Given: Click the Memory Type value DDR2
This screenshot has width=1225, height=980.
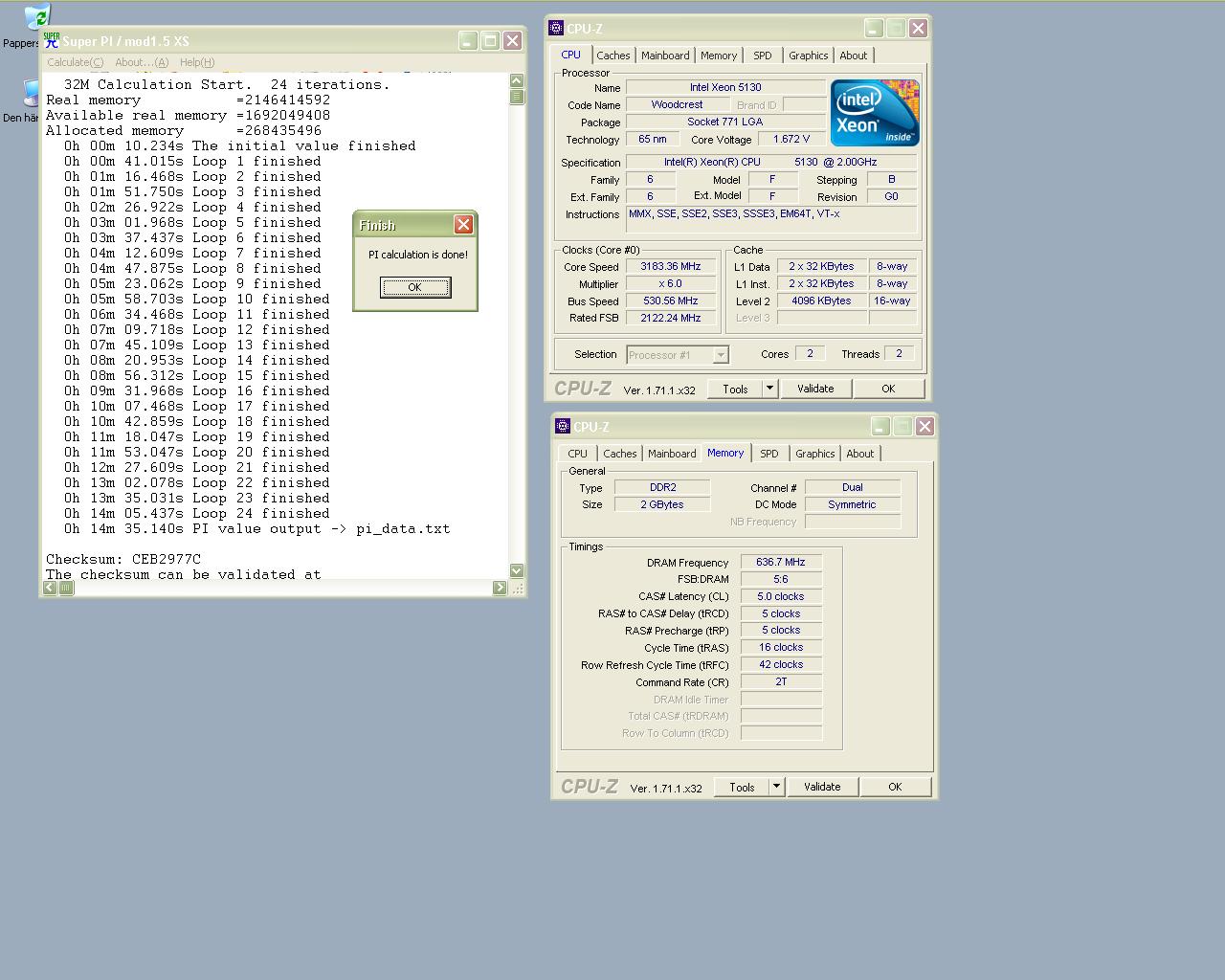Looking at the screenshot, I should [x=662, y=487].
